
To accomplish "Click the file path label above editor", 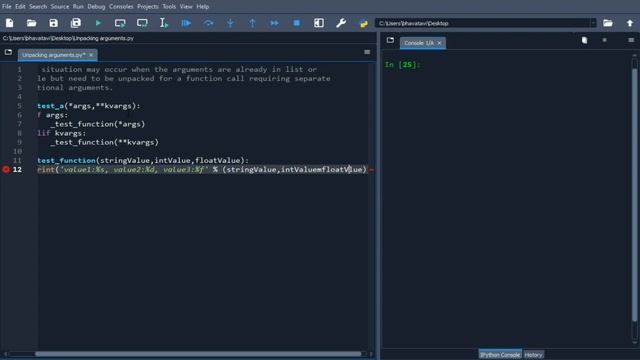I will click(68, 38).
